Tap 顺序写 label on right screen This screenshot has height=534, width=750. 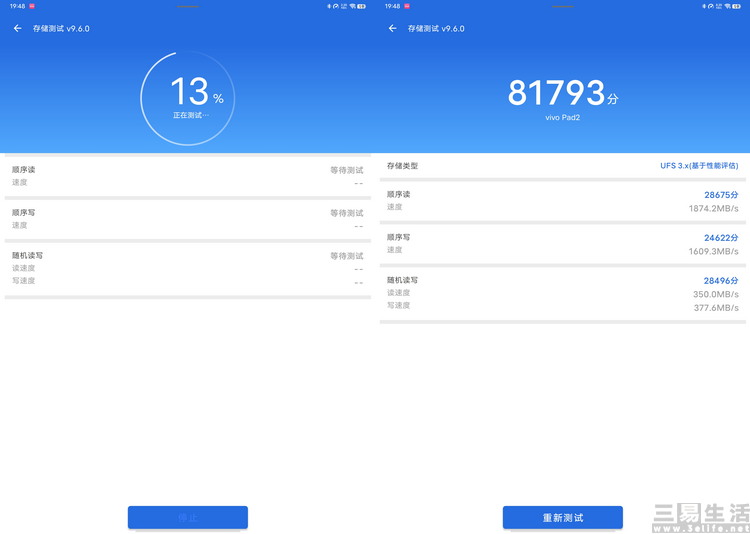coord(398,237)
